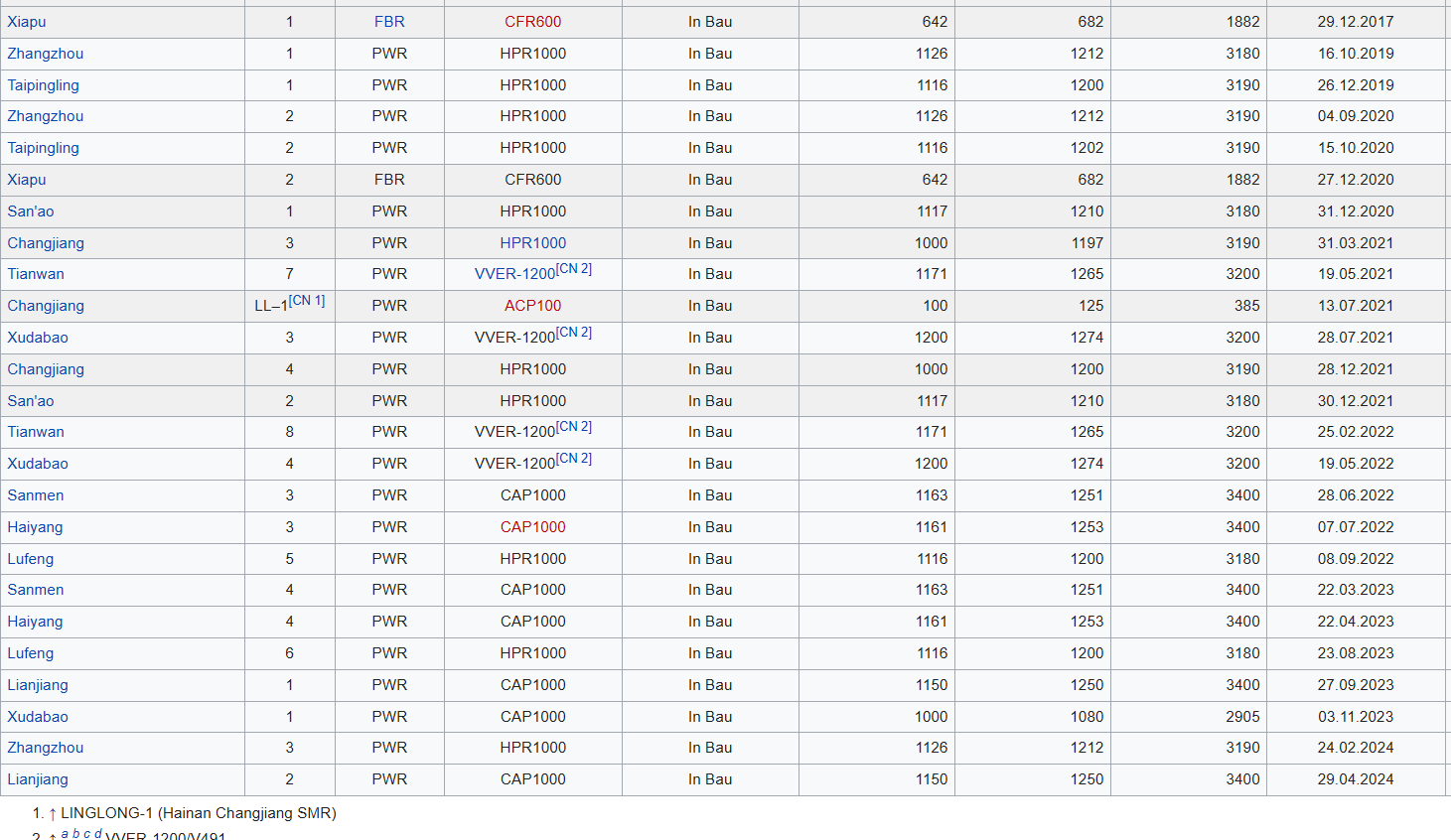Open the Xudabao link in the 28.07.2021 row
Screen dimensions: 1451x840
[x=38, y=338]
